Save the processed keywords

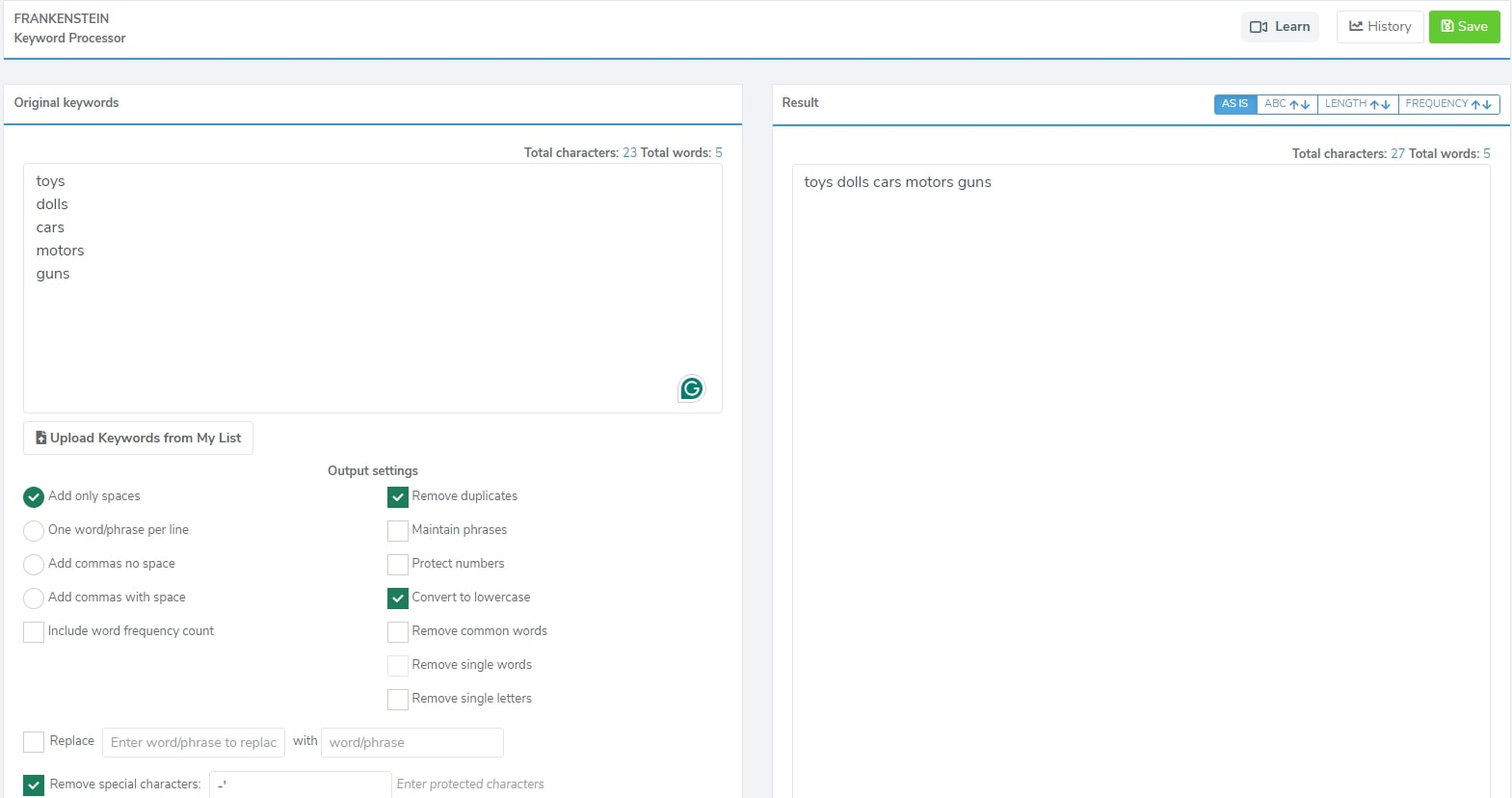(x=1464, y=27)
